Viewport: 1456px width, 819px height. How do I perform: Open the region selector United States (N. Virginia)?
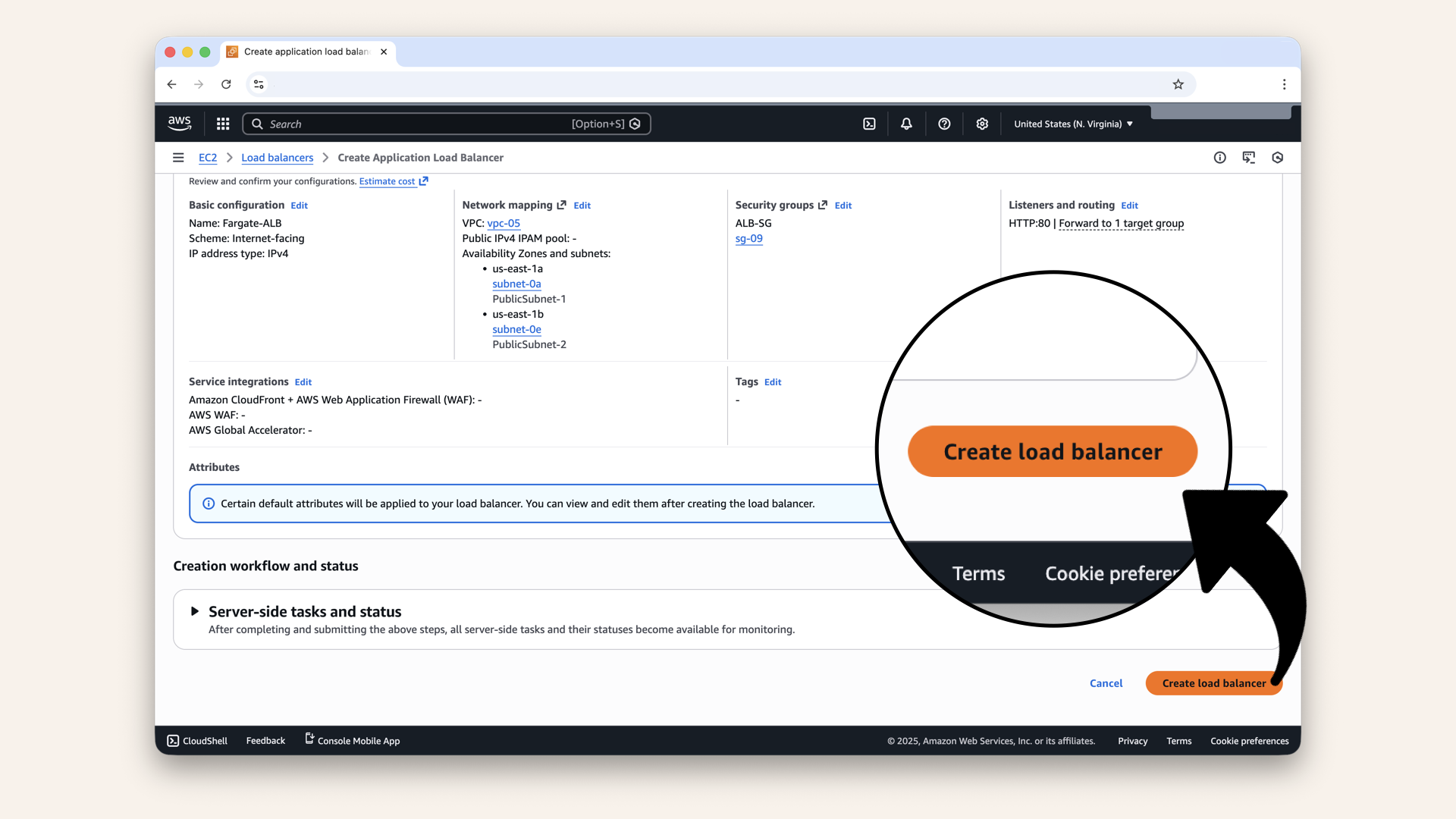tap(1072, 124)
